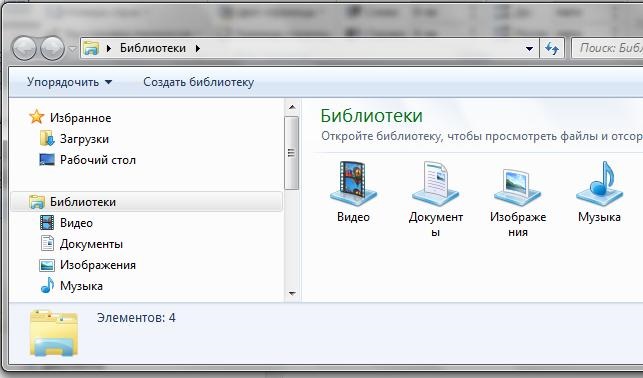Open Музыка in navigation tree

click(x=81, y=286)
